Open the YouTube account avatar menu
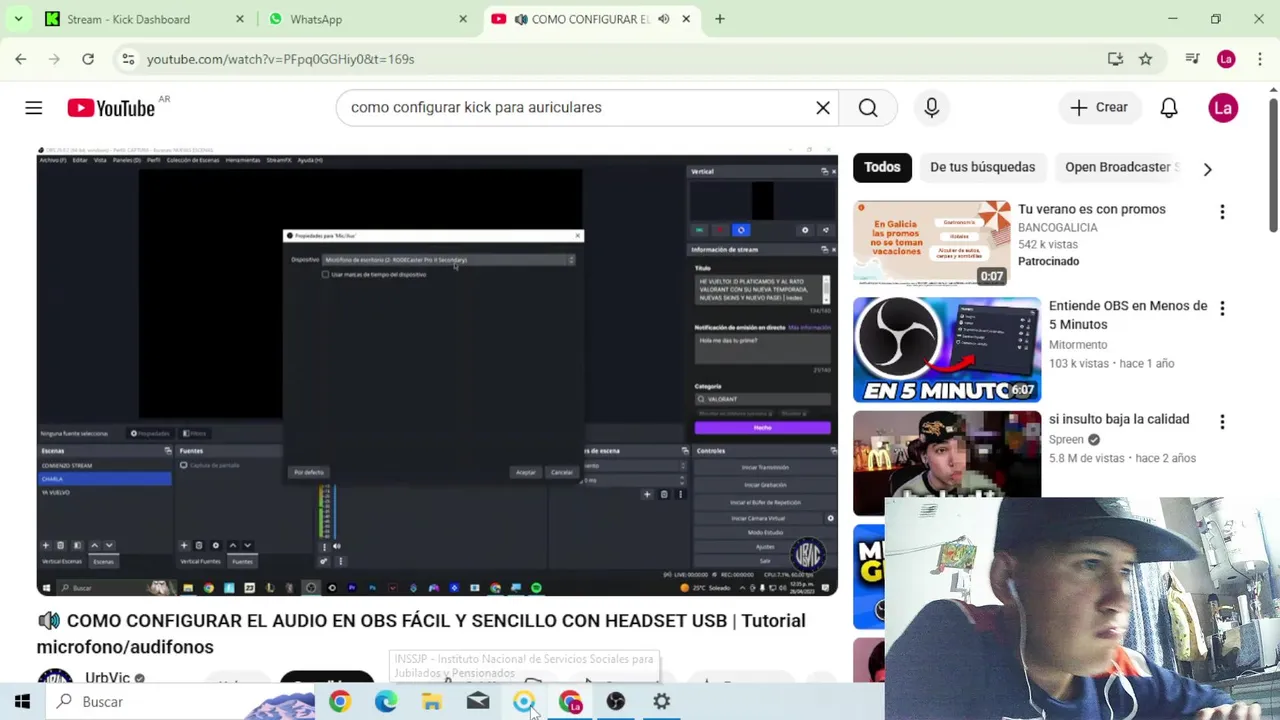Image resolution: width=1280 pixels, height=720 pixels. [1223, 108]
